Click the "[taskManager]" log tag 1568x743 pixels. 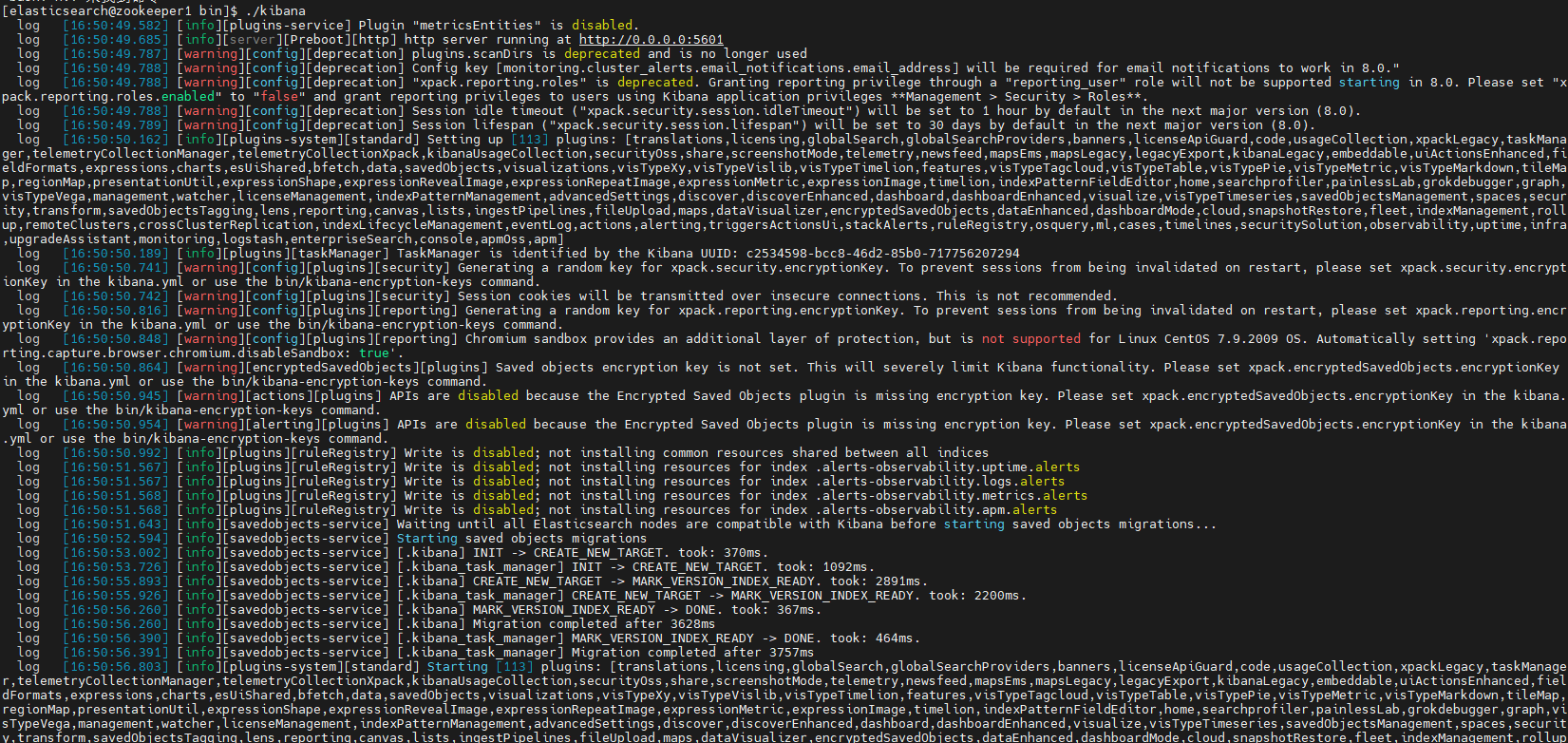coord(339,254)
